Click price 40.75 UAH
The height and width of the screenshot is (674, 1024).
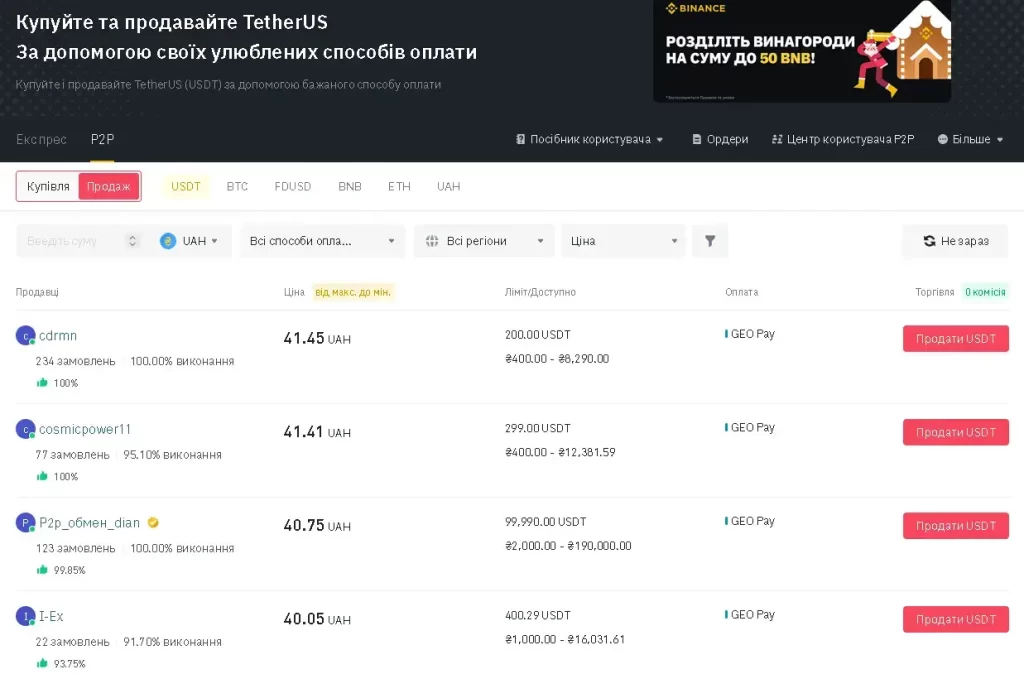coord(317,526)
